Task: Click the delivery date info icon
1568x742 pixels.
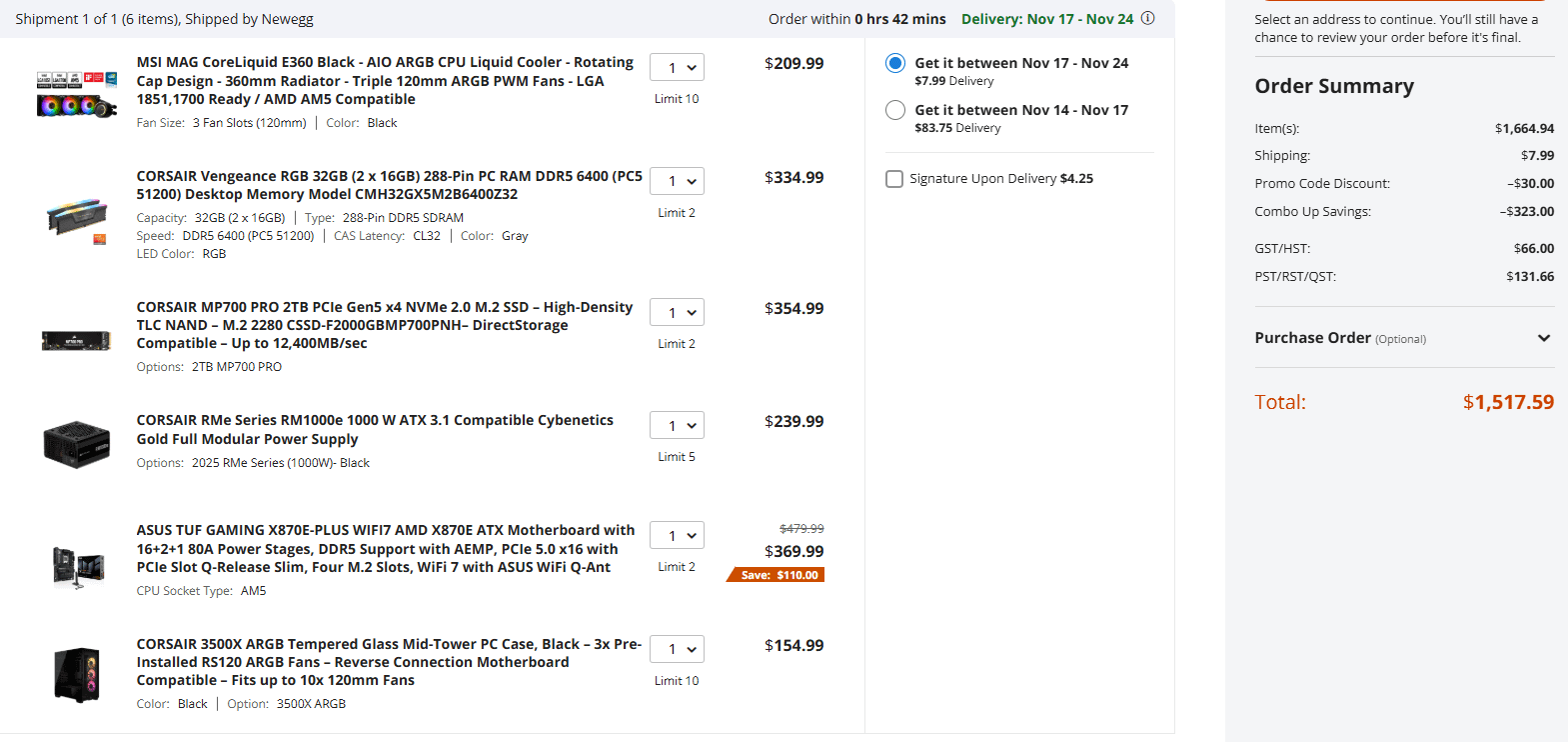Action: 1148,19
